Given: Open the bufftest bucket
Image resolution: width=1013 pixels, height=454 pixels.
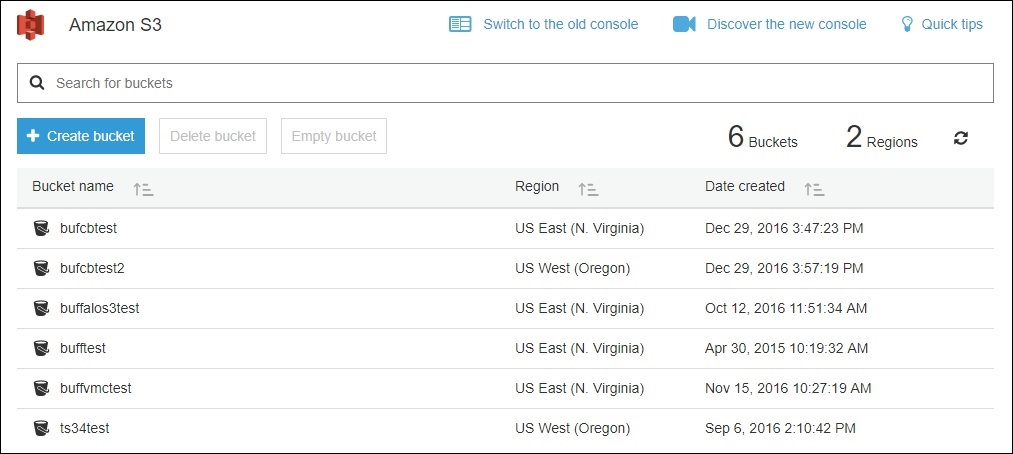Looking at the screenshot, I should (83, 348).
